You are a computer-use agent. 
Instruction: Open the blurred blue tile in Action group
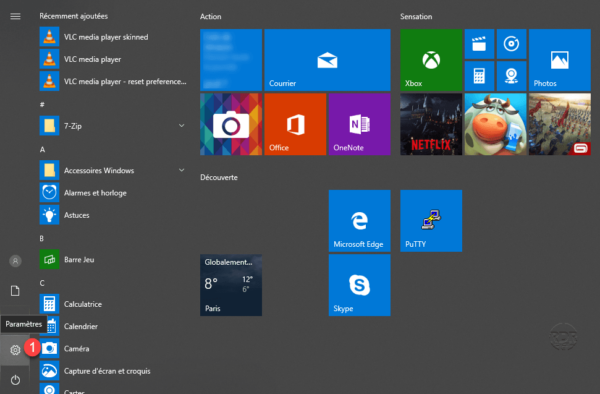[x=231, y=60]
